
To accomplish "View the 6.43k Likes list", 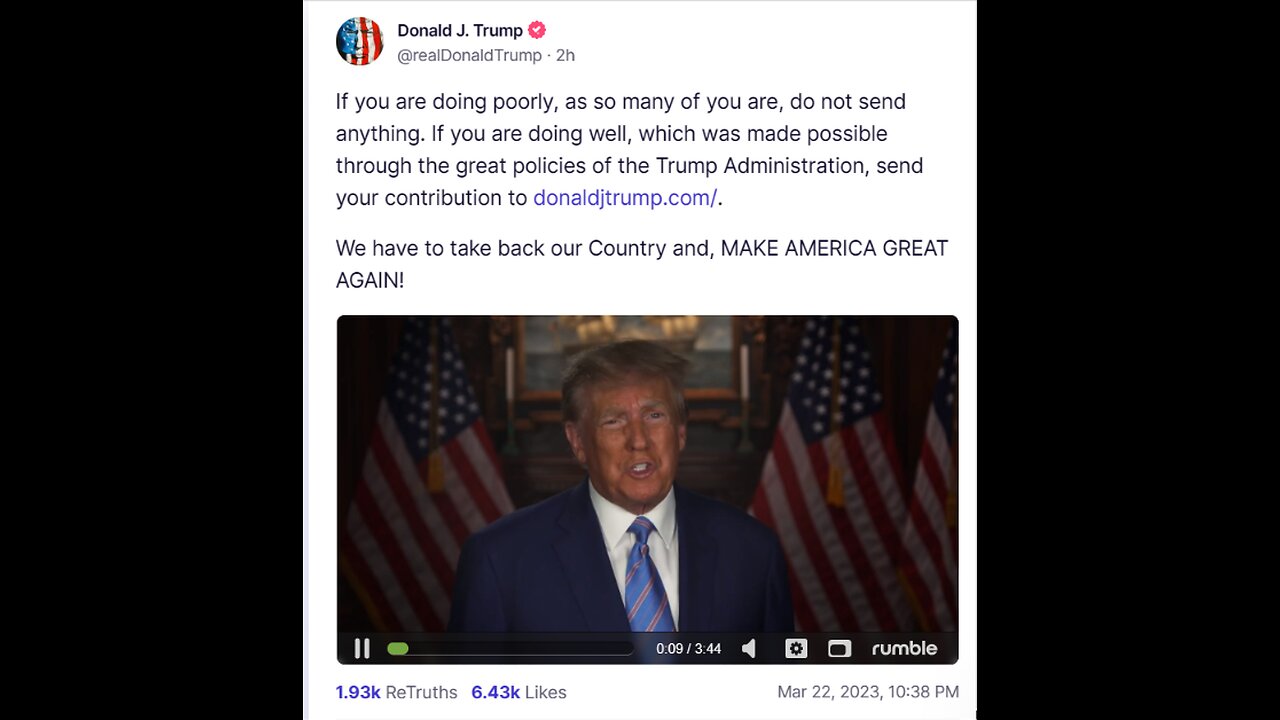I will (519, 692).
